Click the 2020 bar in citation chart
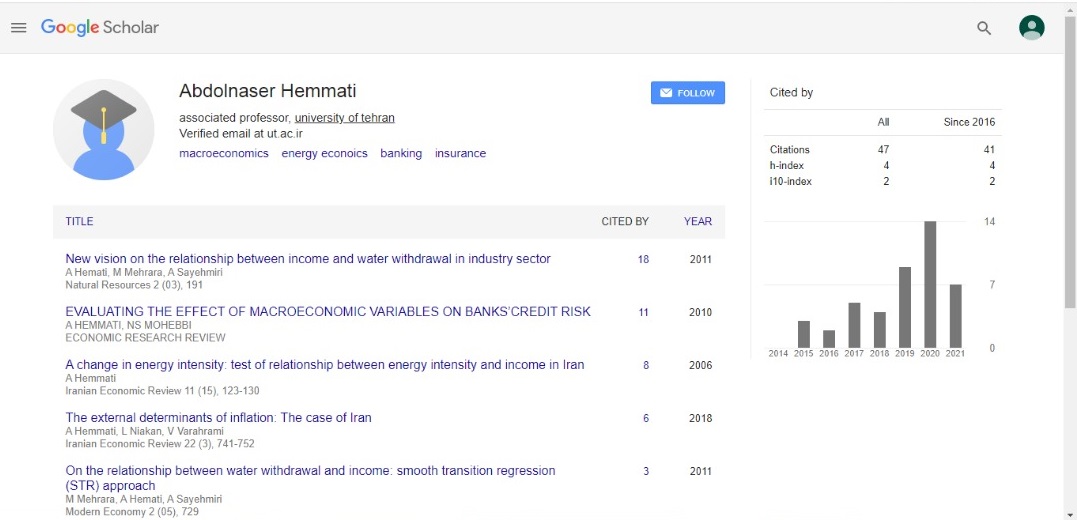Screen dimensions: 1077x520 coord(929,284)
